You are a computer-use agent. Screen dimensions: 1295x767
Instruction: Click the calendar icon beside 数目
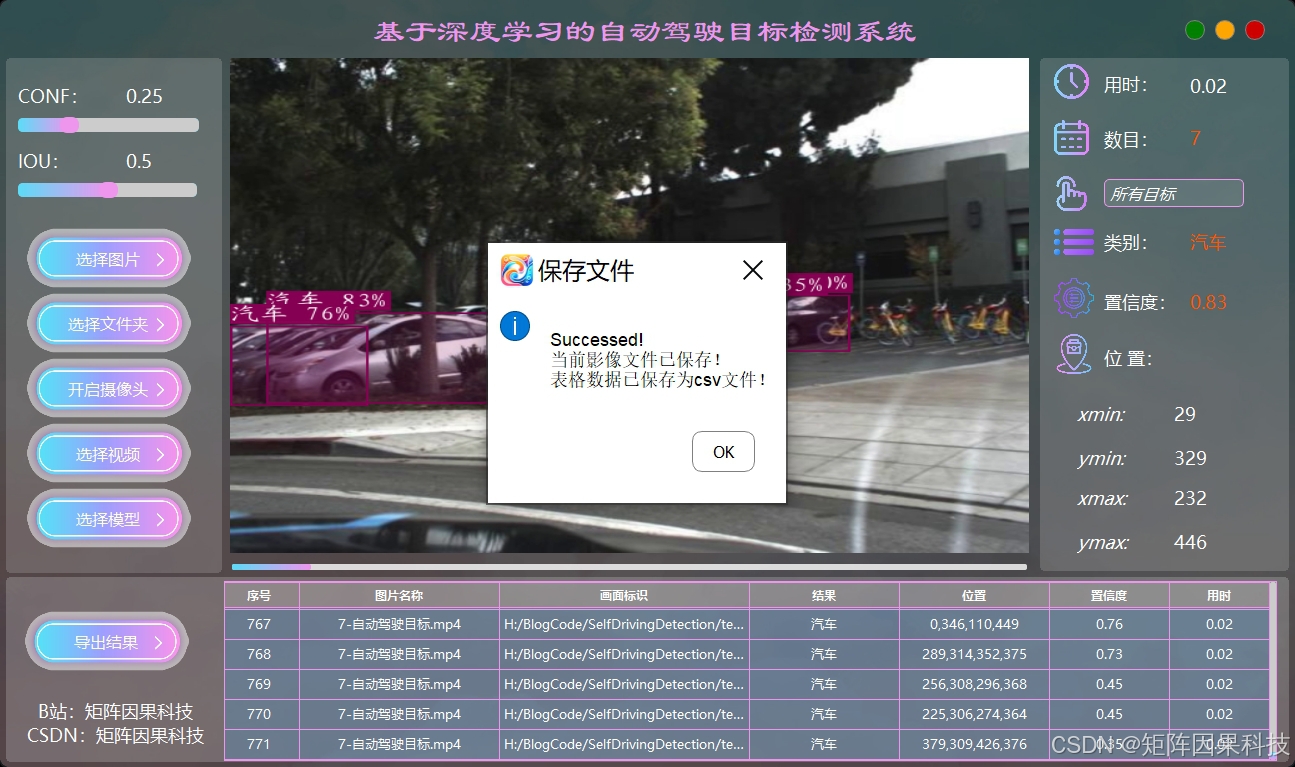tap(1071, 138)
